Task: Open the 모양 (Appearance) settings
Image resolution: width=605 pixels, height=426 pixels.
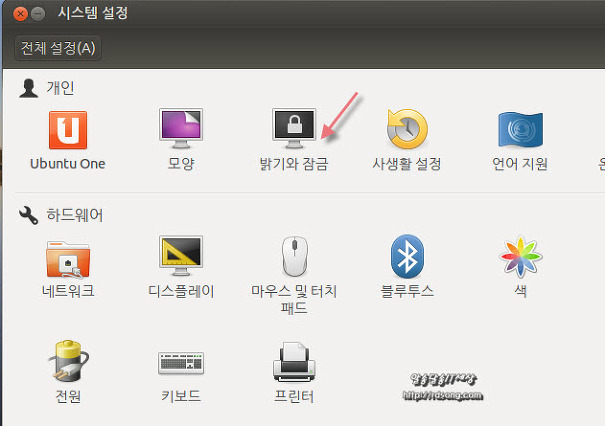Action: tap(181, 131)
